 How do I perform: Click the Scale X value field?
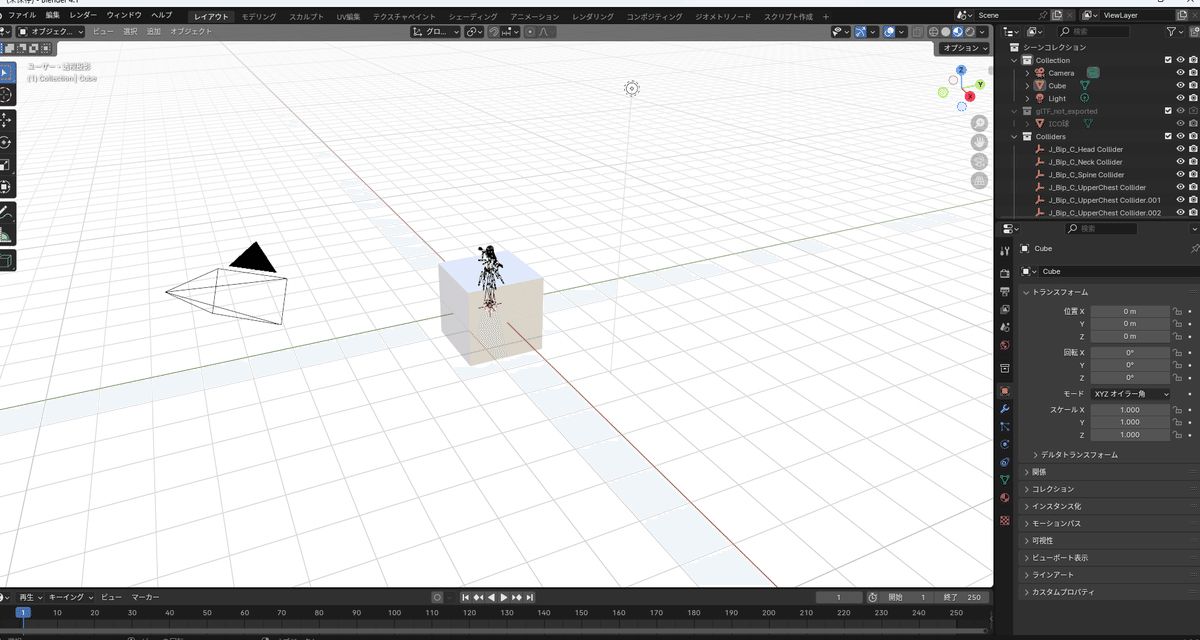(x=1130, y=410)
